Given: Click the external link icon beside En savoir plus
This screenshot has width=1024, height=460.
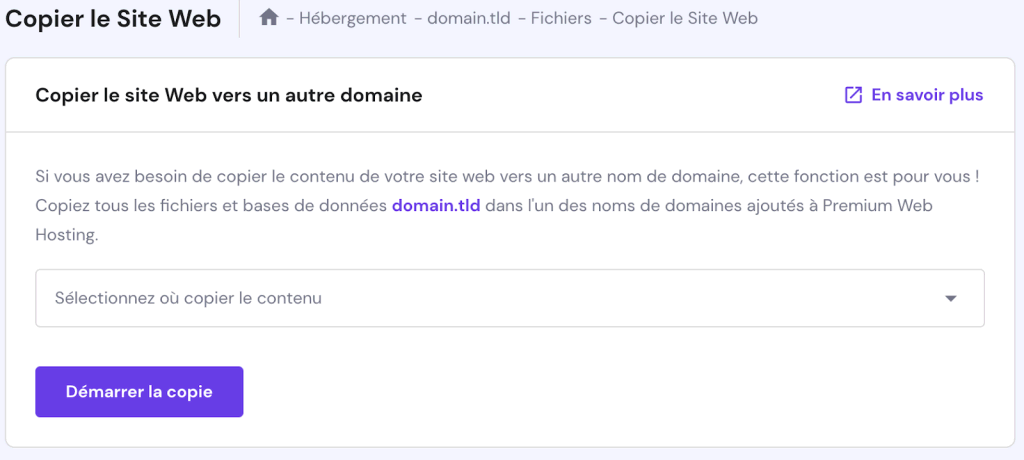Looking at the screenshot, I should point(853,95).
